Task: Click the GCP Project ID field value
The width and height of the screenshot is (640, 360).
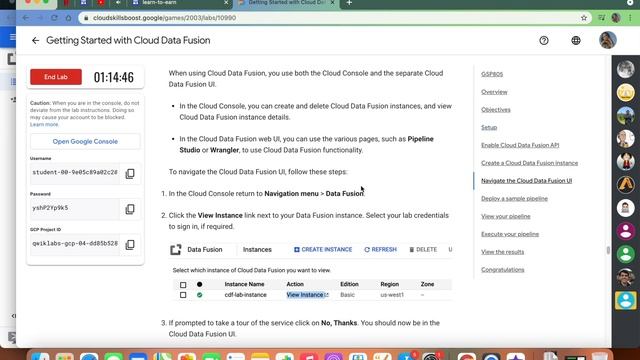Action: (x=75, y=244)
